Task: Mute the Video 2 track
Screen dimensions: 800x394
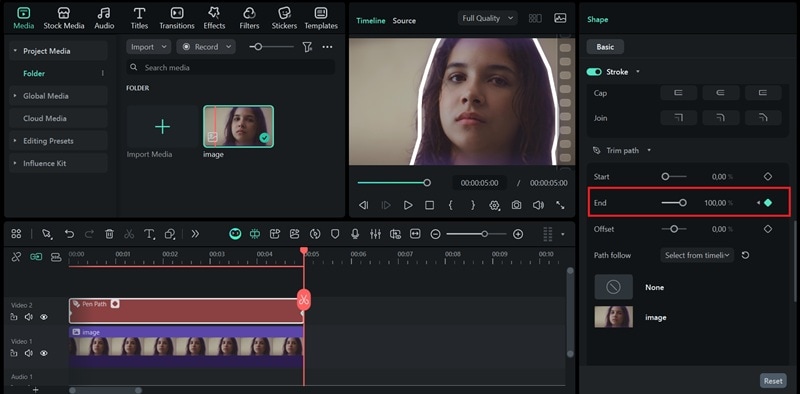Action: pos(29,317)
